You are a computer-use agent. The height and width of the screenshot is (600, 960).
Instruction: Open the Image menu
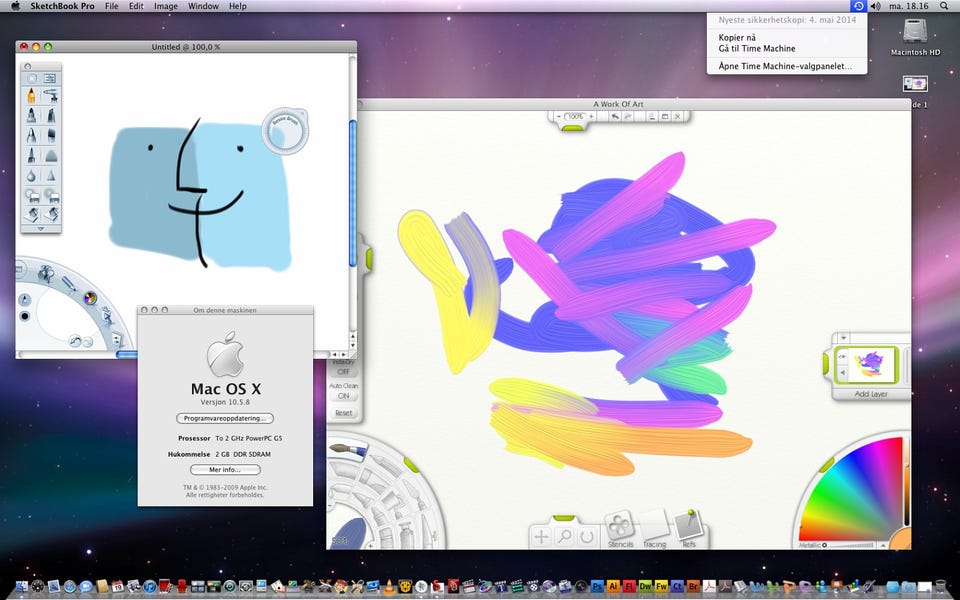point(165,6)
